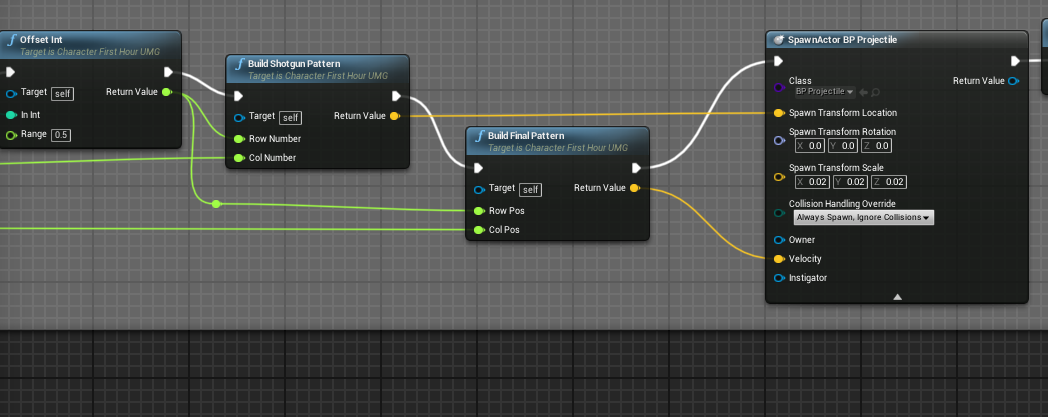Click the Class dropdown showing BP Projectile
Screen dimensions: 1048x417
pyautogui.click(x=824, y=92)
